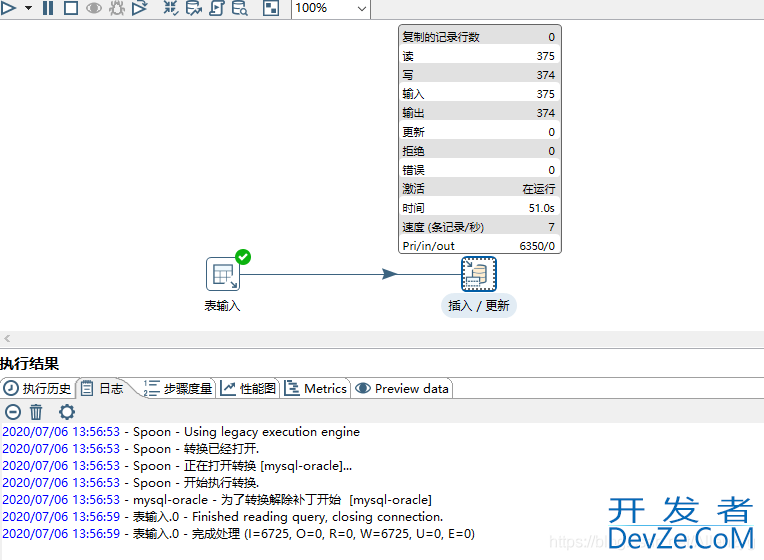Click the 时间 51.0s row
Screen dimensions: 764x560
[479, 208]
